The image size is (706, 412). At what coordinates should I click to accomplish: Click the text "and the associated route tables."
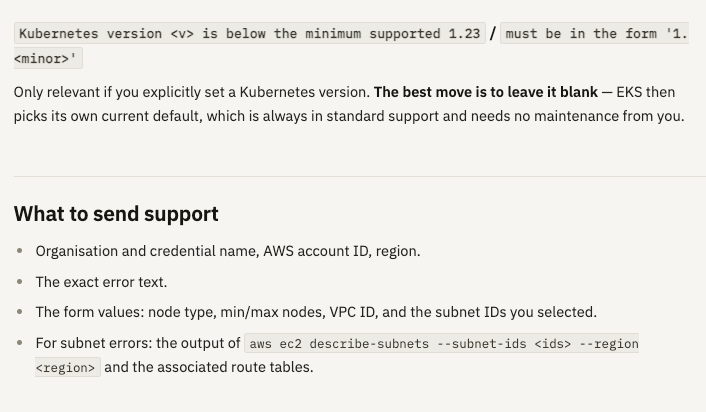[209, 367]
